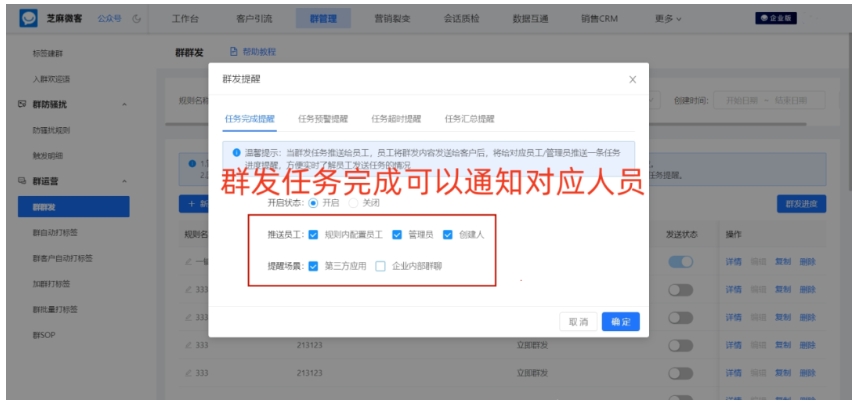Click the 群防骚扰 sidebar section icon
The width and height of the screenshot is (862, 406).
[x=22, y=104]
